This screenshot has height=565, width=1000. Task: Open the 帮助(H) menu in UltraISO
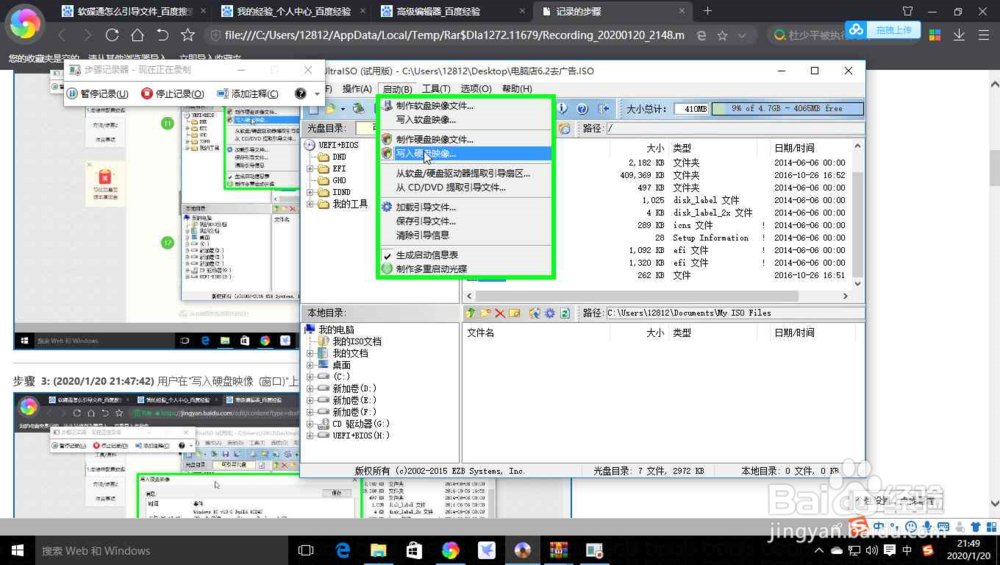pos(517,89)
